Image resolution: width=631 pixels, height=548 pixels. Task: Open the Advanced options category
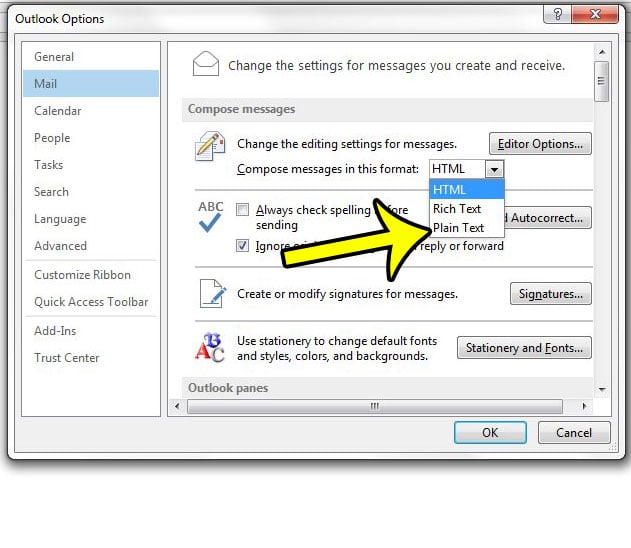91,245
